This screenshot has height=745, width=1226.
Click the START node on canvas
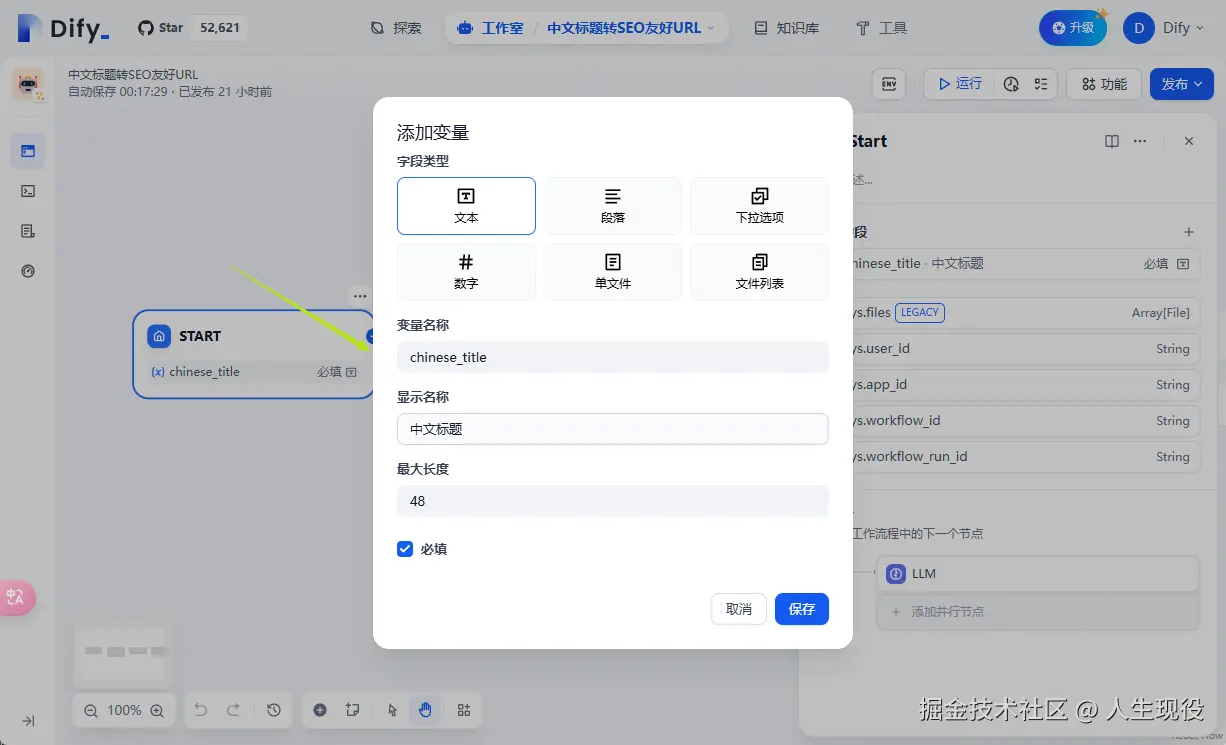coord(253,354)
